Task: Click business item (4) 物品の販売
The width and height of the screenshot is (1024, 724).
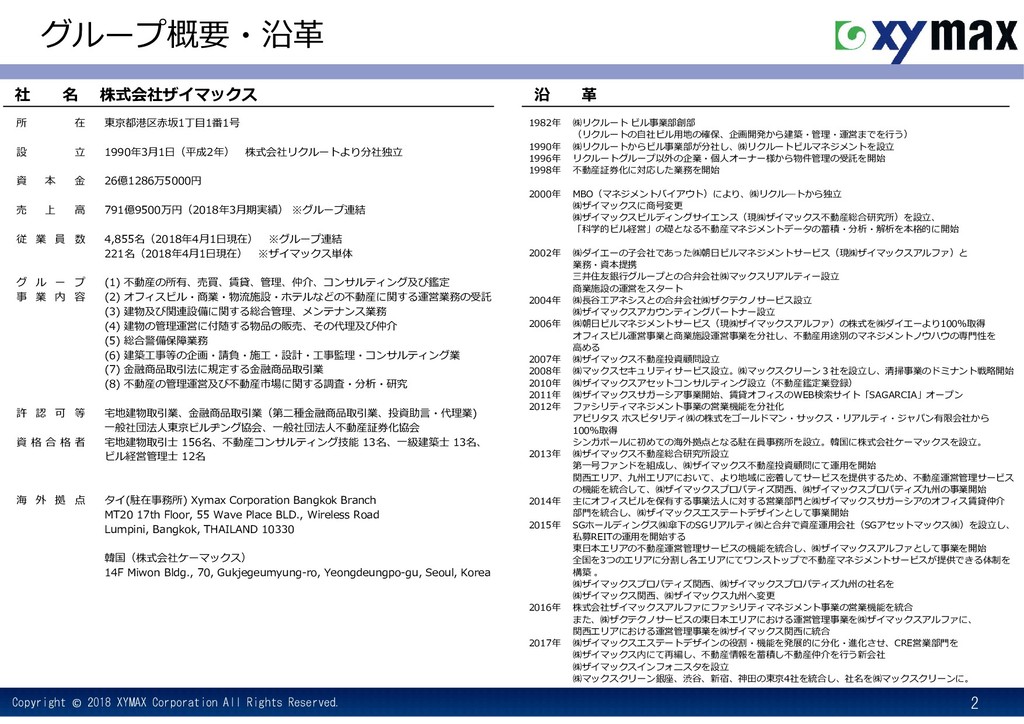Action: [251, 326]
